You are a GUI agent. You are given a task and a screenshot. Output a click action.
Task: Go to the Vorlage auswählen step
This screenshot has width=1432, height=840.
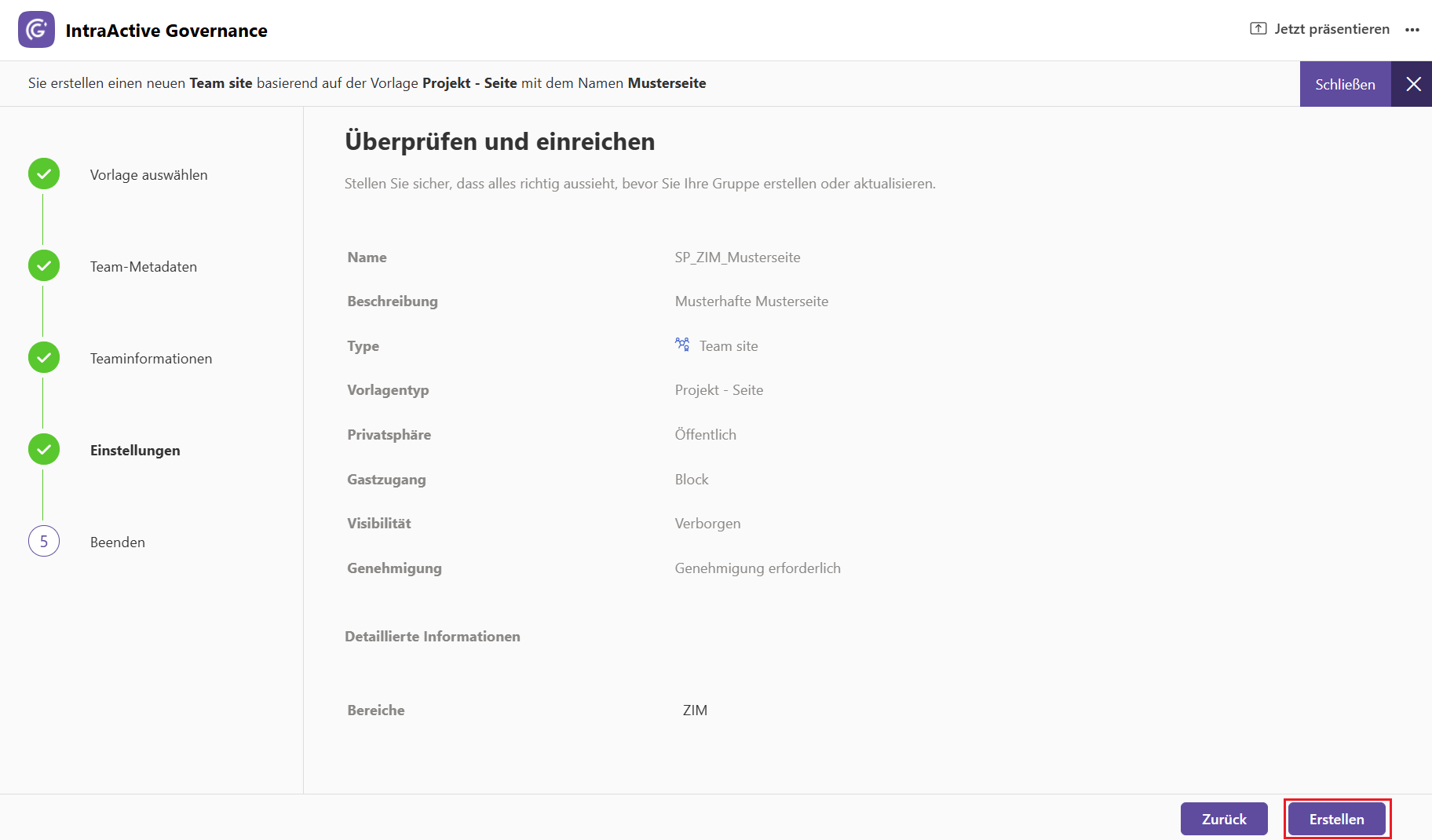coord(149,175)
